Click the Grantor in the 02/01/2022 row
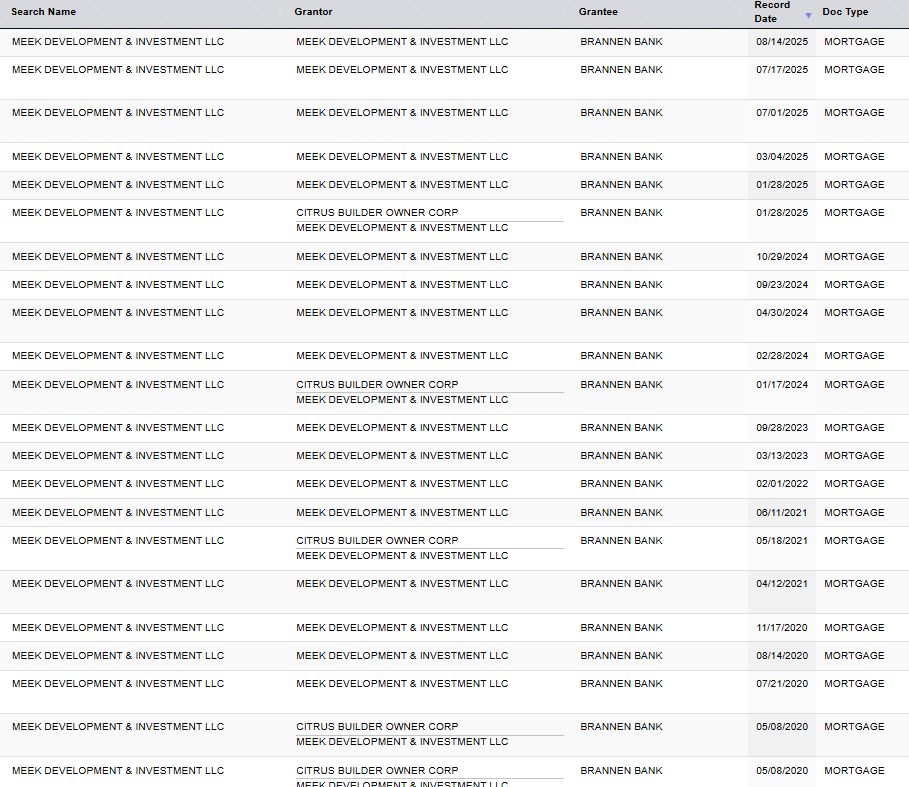 pyautogui.click(x=402, y=484)
